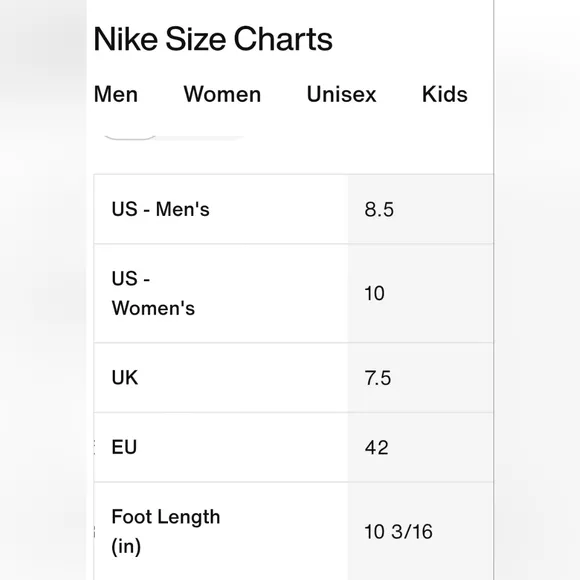This screenshot has width=580, height=580.
Task: Click the UK size value 7.5
Action: click(x=378, y=378)
